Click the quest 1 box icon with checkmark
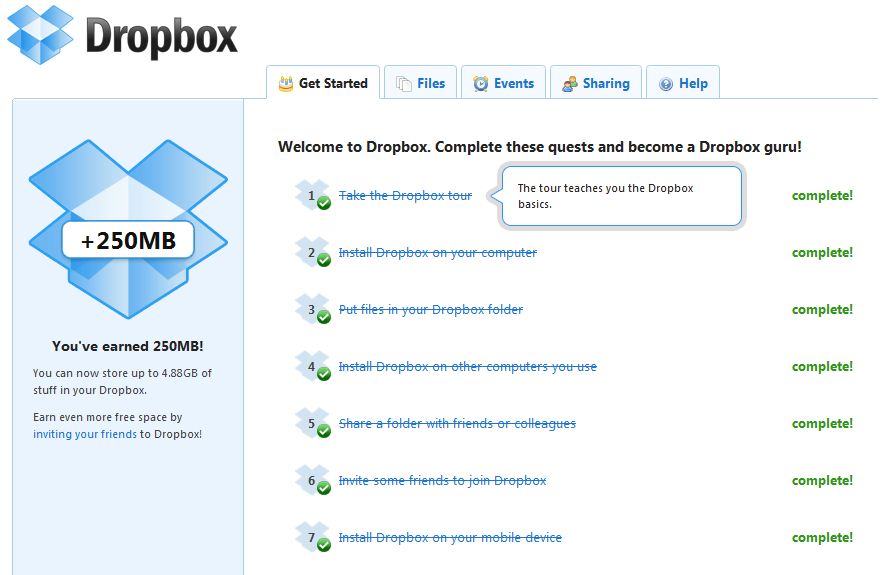Viewport: 890px width, 575px height. click(313, 195)
